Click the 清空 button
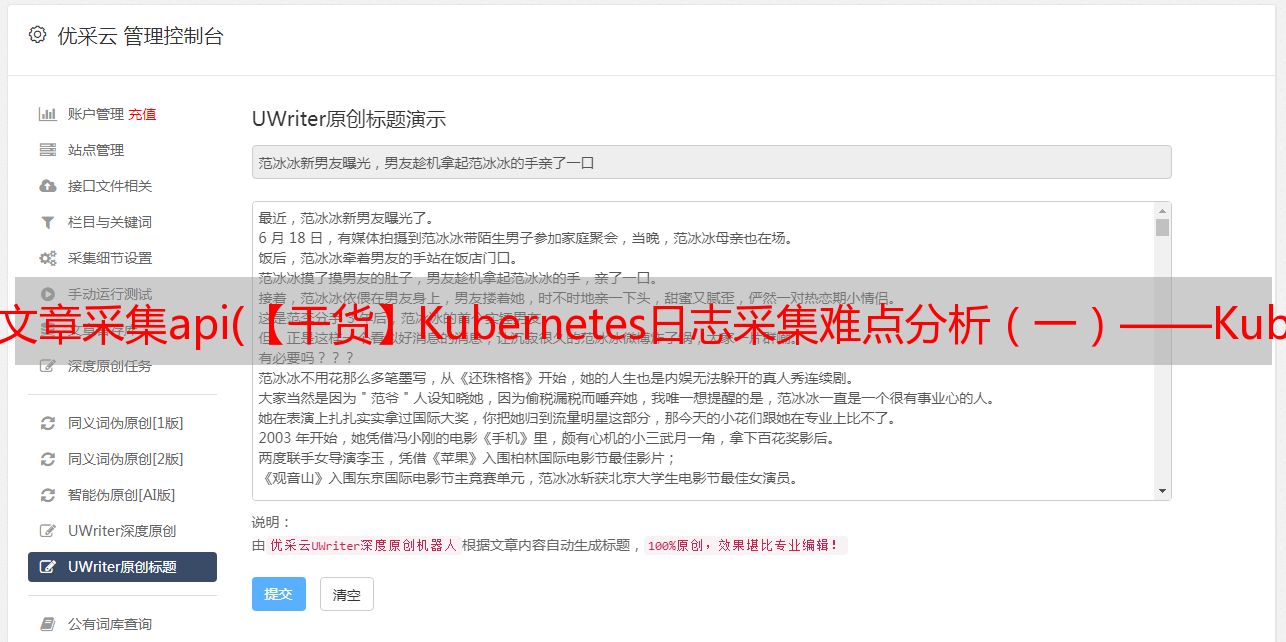1286x642 pixels. 347,594
